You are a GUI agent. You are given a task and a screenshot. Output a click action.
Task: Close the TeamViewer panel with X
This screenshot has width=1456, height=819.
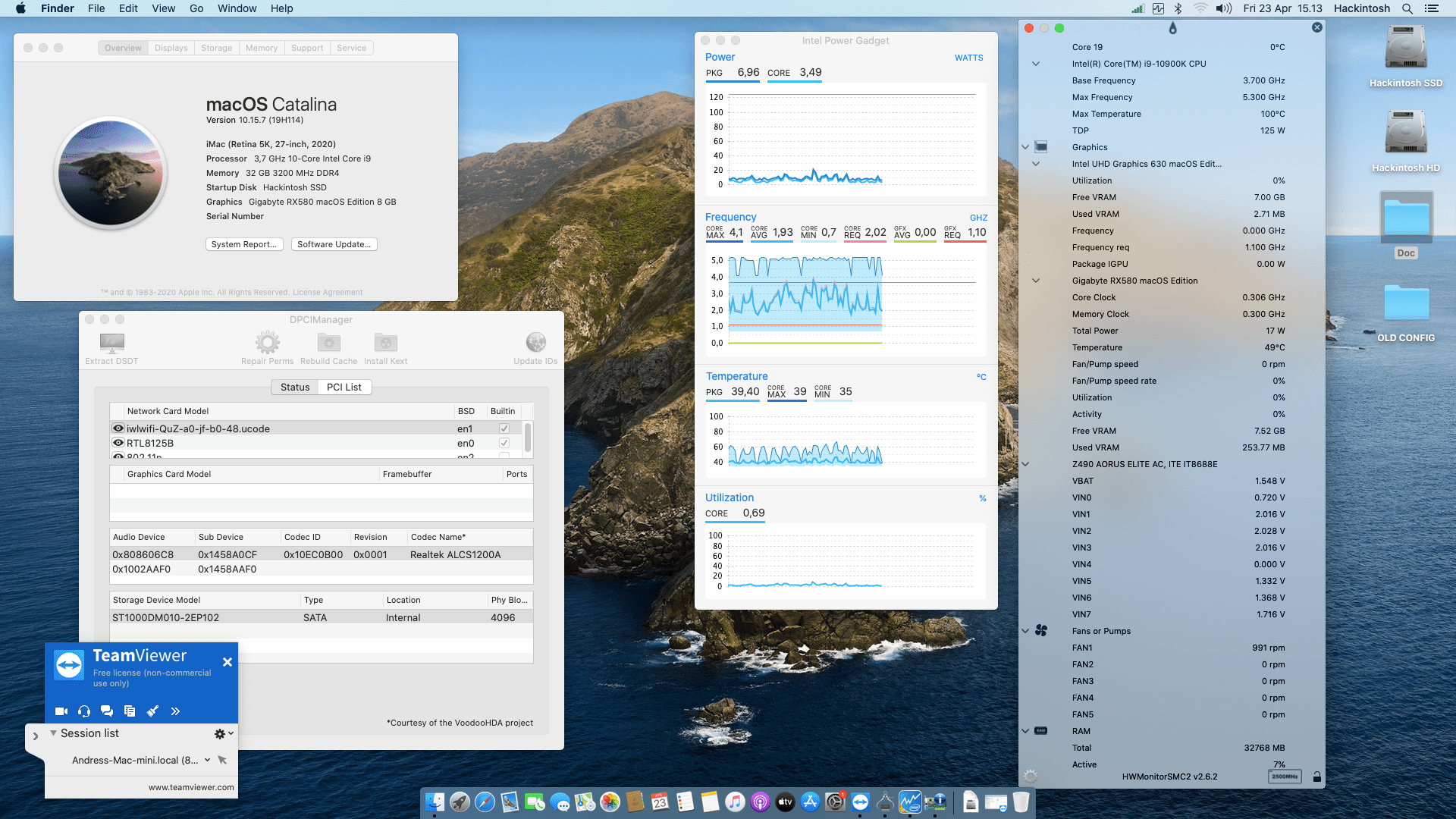227,662
